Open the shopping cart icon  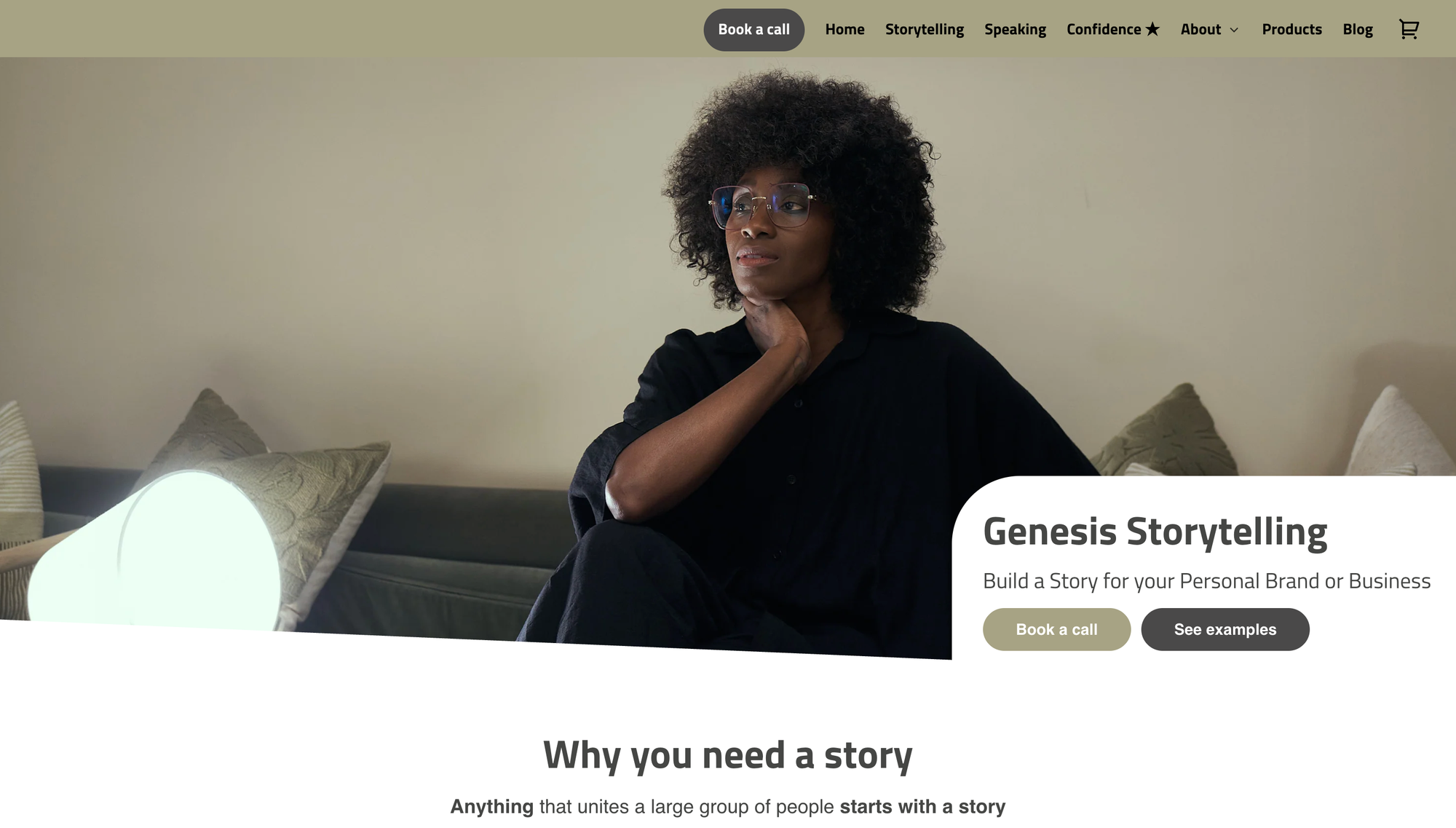1409,29
